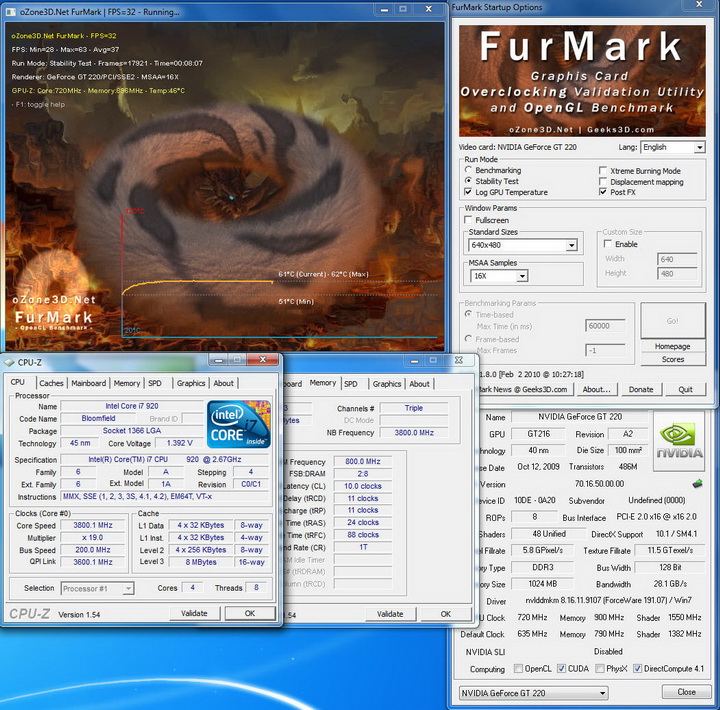720x710 pixels.
Task: Toggle OpenCL computing checkbox
Action: pyautogui.click(x=518, y=669)
